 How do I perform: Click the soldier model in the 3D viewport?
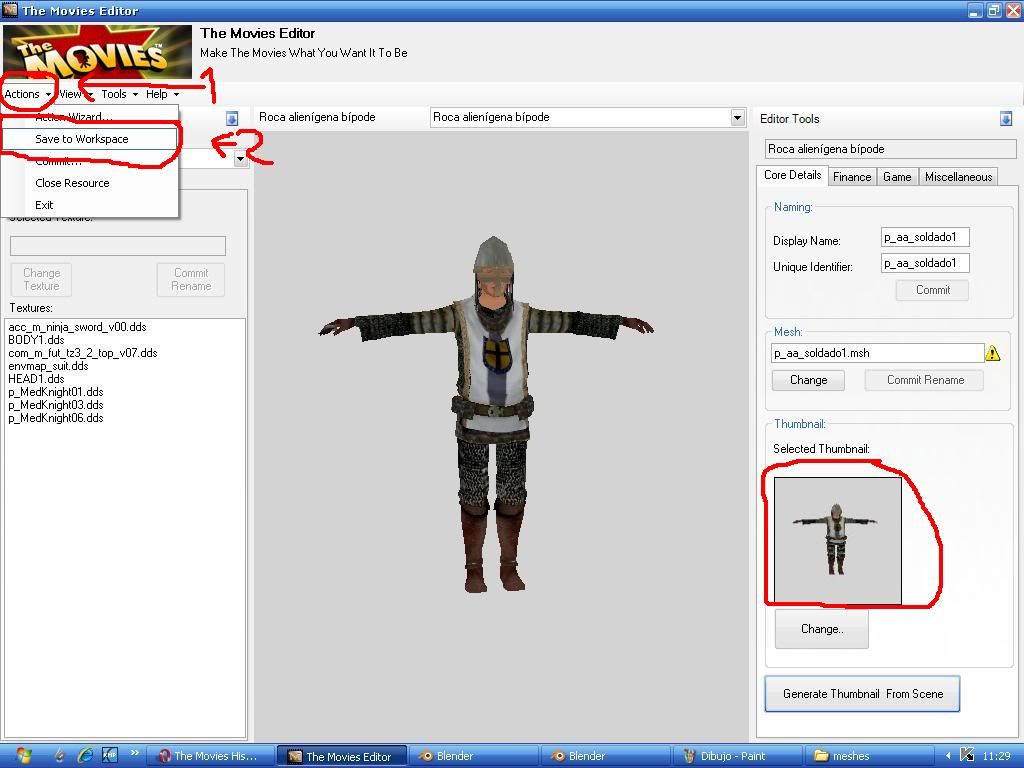click(494, 415)
